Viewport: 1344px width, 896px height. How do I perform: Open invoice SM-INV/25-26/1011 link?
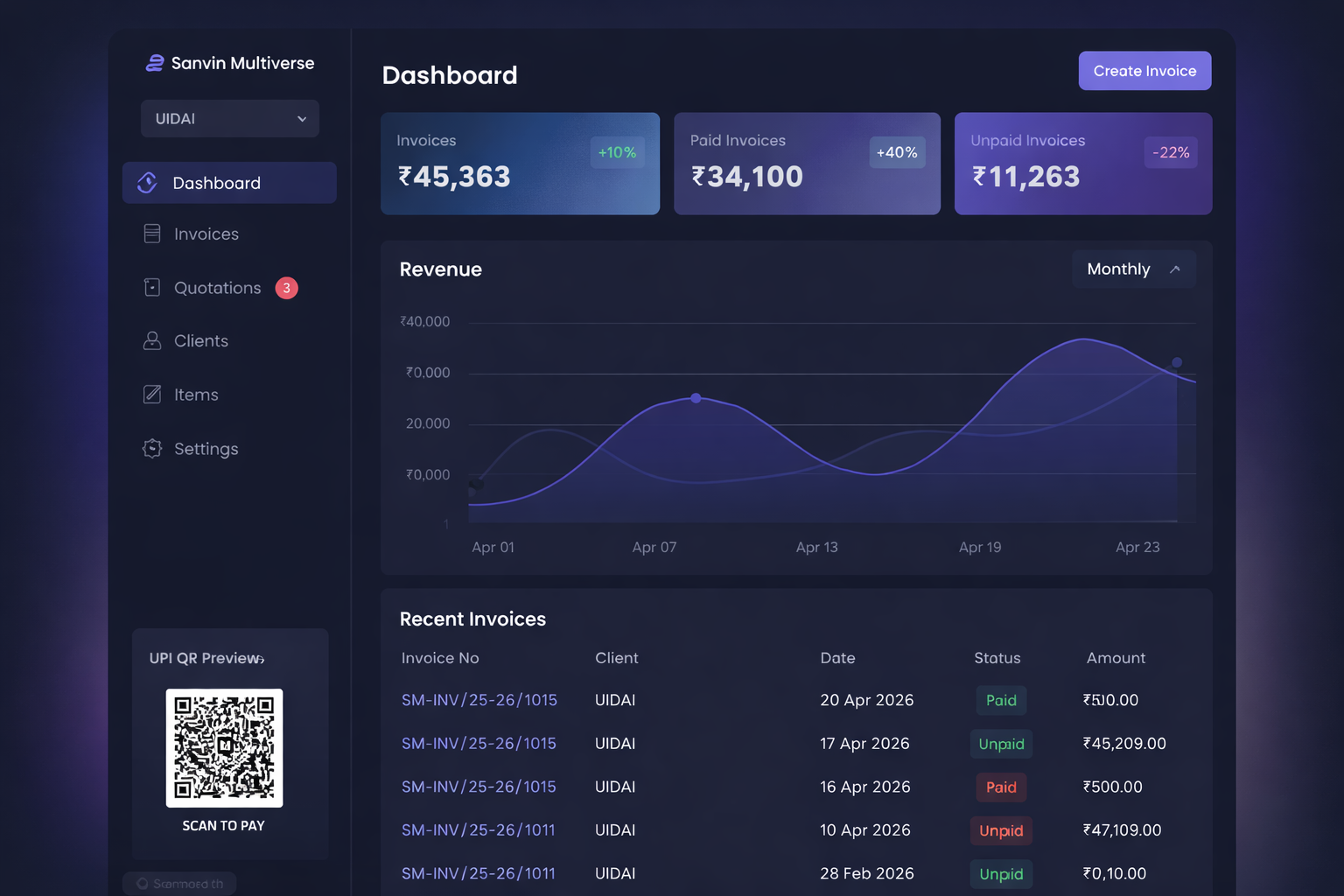tap(479, 829)
